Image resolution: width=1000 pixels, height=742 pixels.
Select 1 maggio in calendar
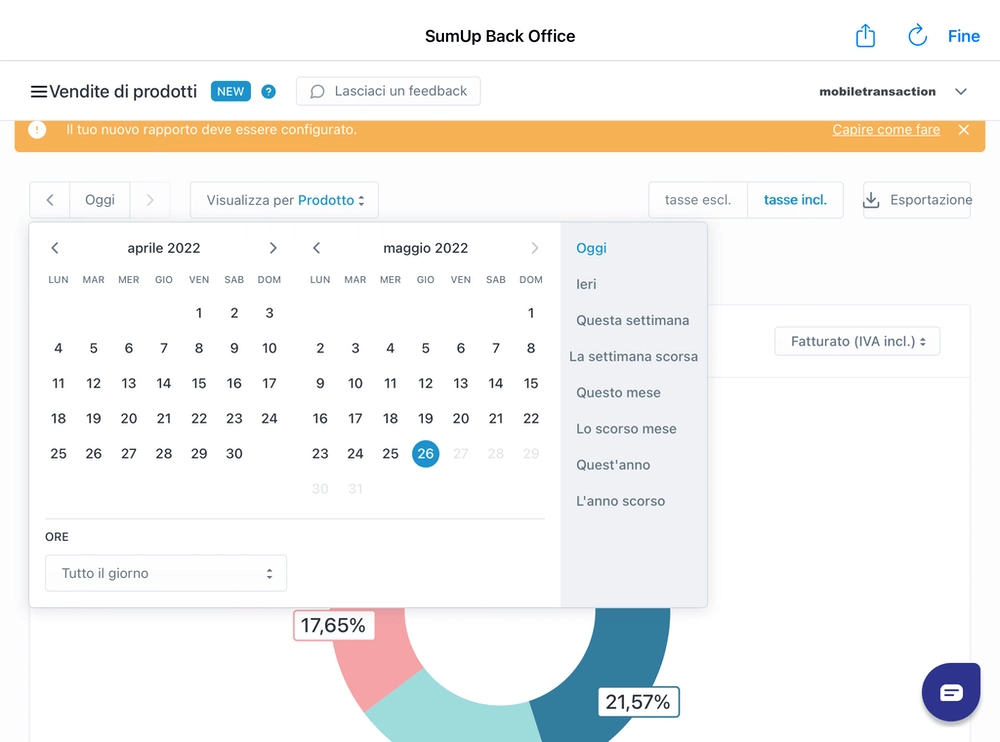pyautogui.click(x=531, y=313)
